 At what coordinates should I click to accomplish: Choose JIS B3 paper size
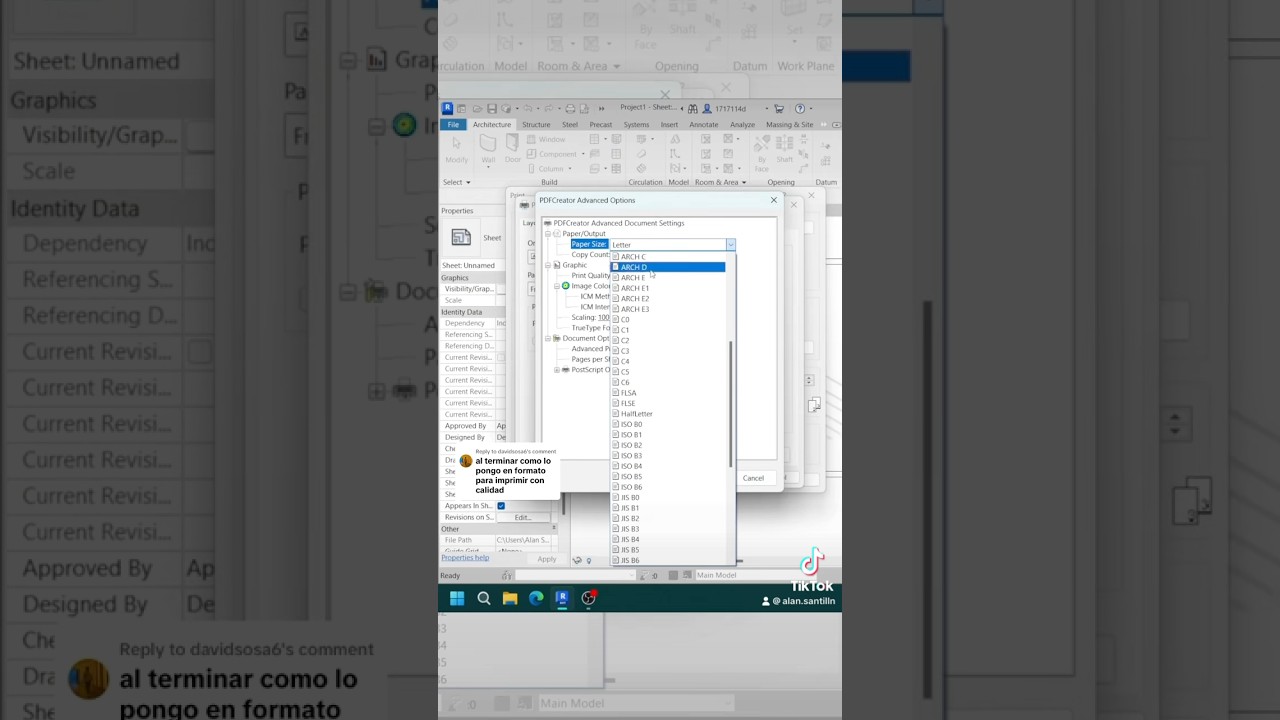pos(668,529)
